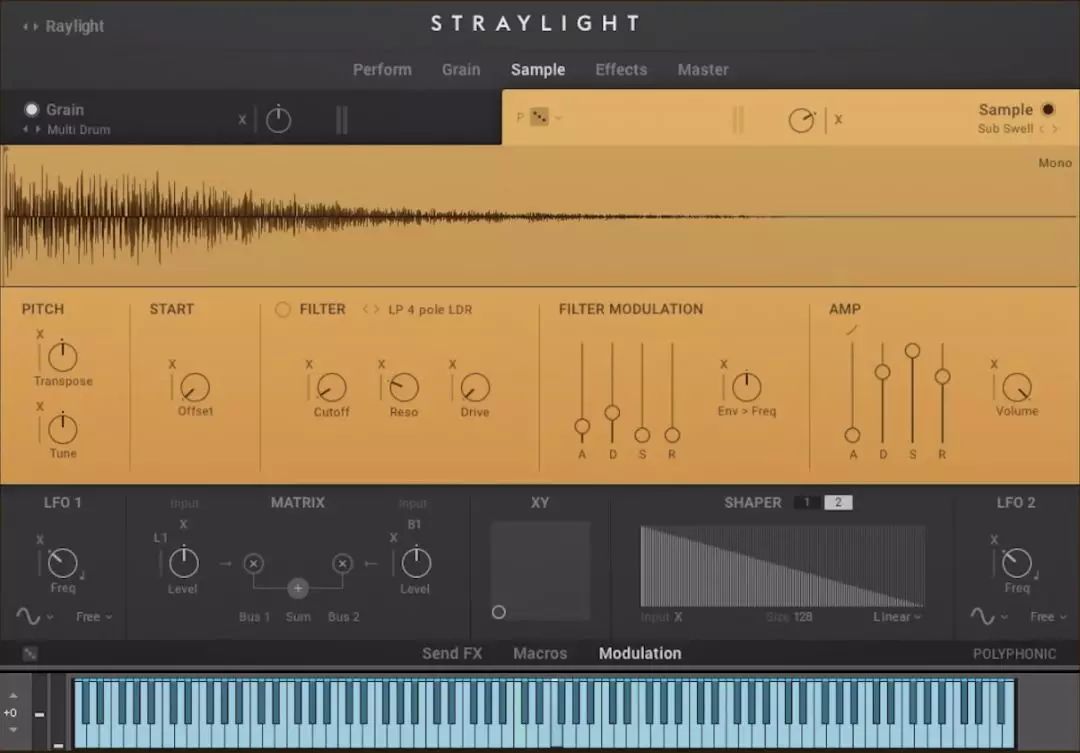
Task: Open the Effects tab
Action: [621, 70]
